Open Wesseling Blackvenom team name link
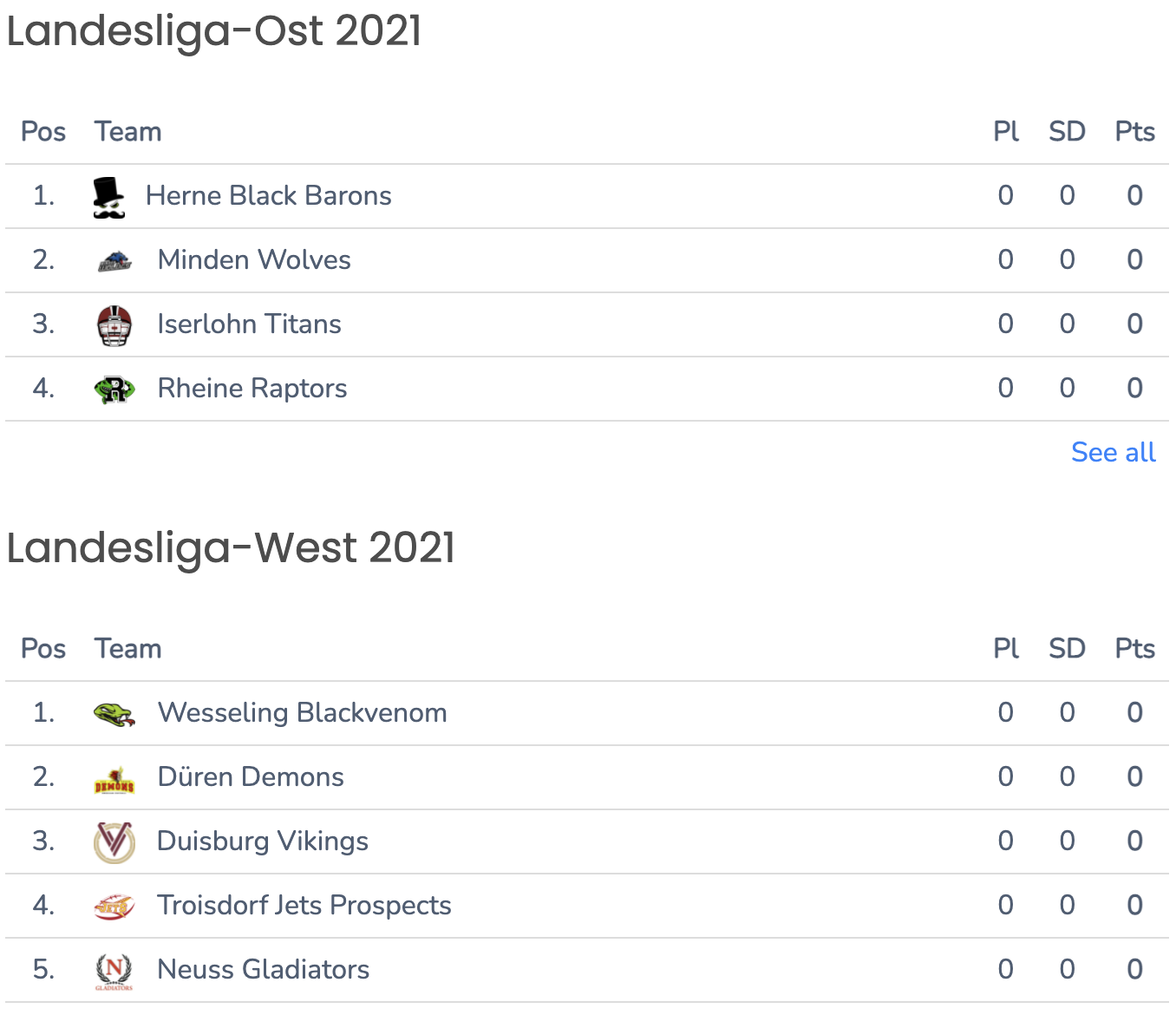1176x1015 pixels. 303,712
